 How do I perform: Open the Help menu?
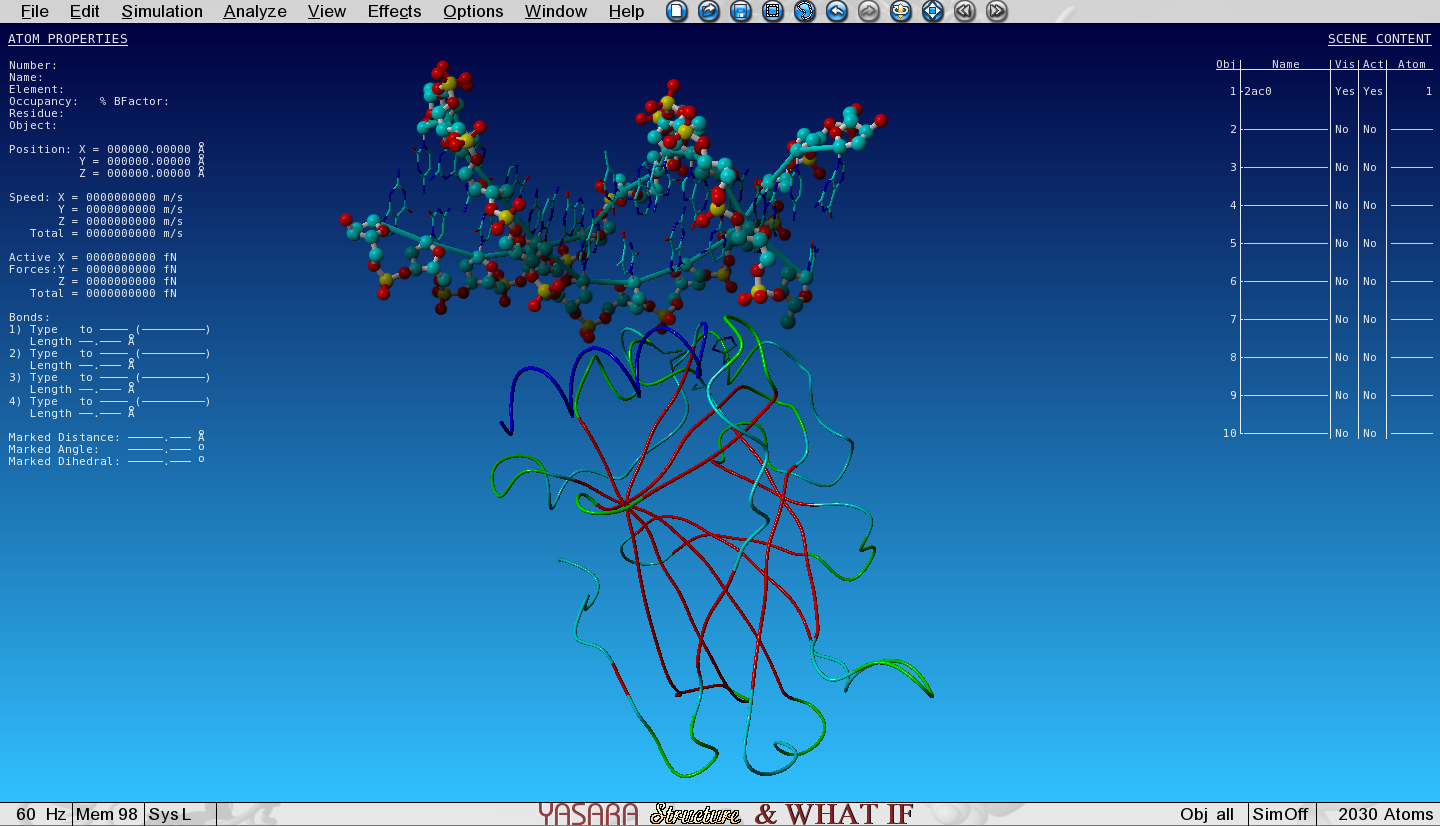[x=626, y=12]
